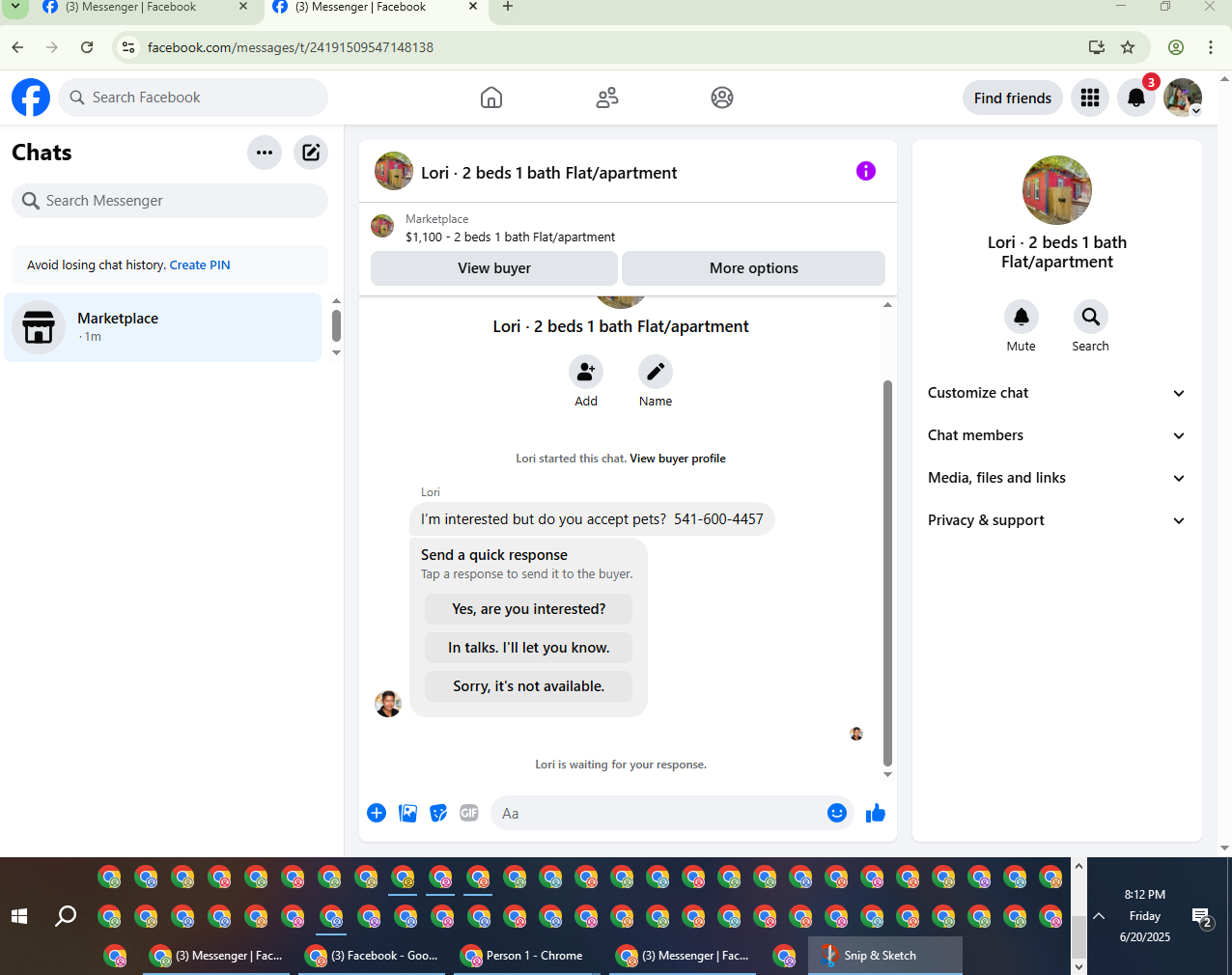Click the Create PIN link
This screenshot has height=975, width=1232.
click(200, 265)
